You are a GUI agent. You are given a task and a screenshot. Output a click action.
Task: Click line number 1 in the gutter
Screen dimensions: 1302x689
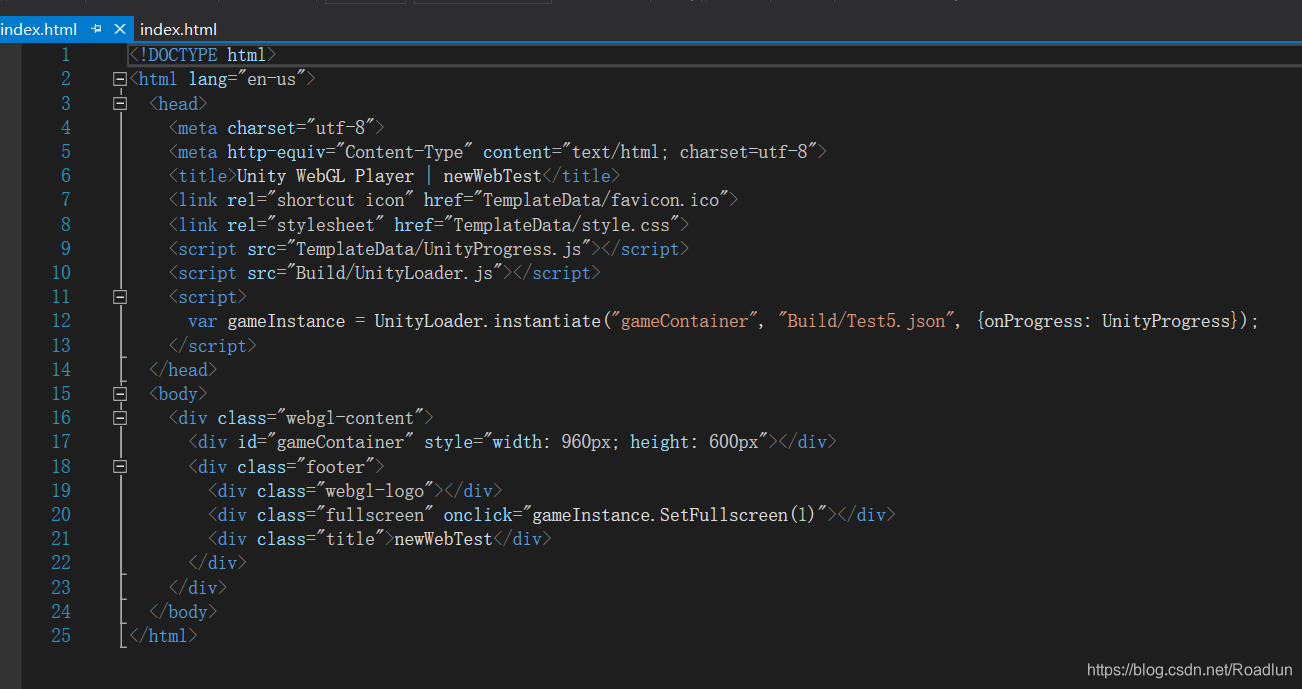coord(65,55)
